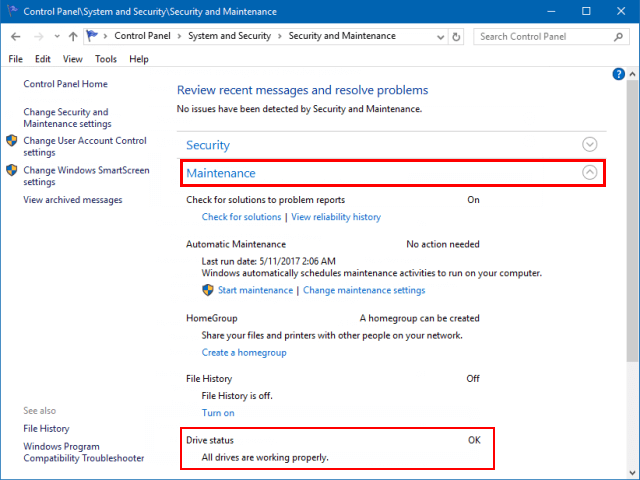Click the Control Panel flag icon in address bar
640x480 pixels.
[x=95, y=36]
